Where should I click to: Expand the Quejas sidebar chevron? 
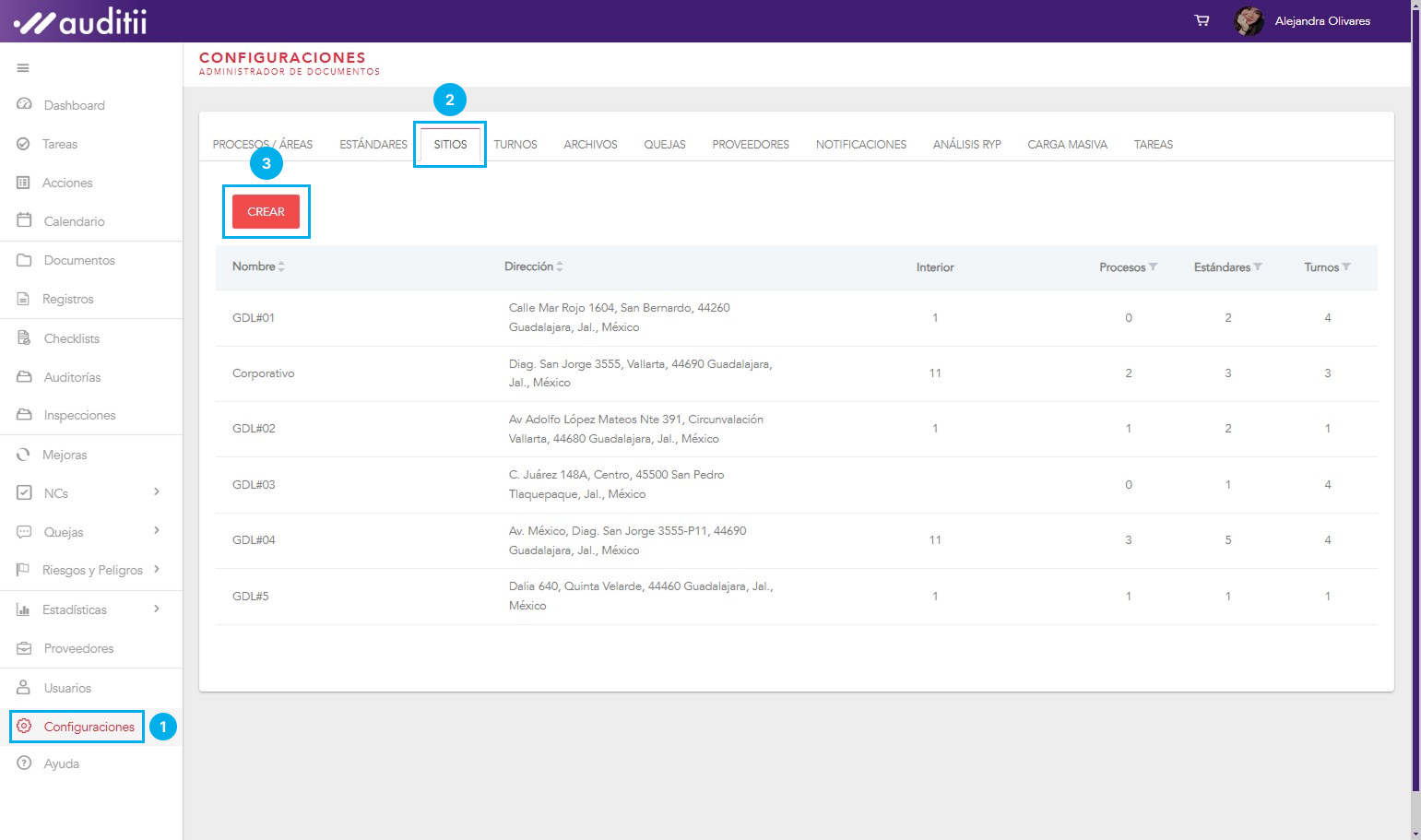(157, 531)
